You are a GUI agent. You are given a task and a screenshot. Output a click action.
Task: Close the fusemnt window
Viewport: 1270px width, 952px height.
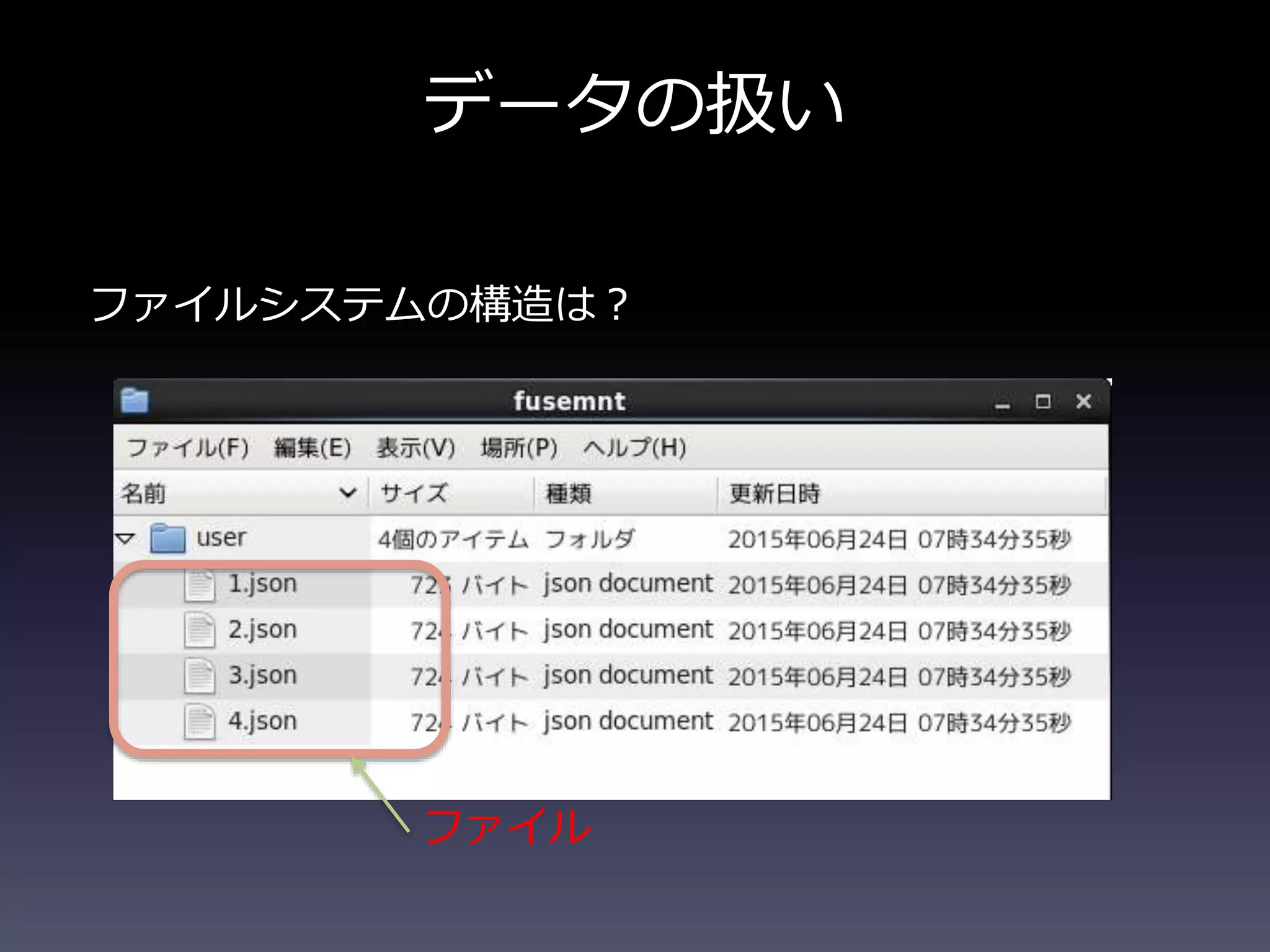tap(1083, 402)
